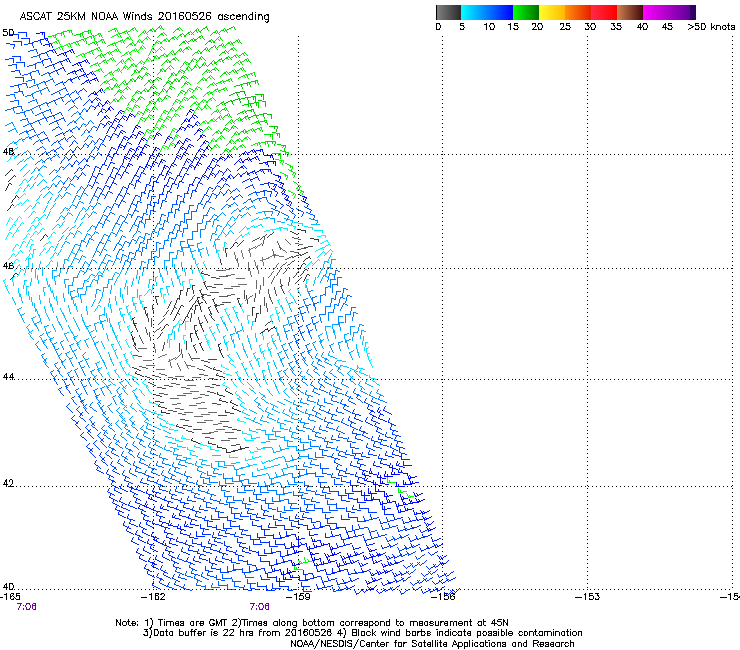The height and width of the screenshot is (650, 740).
Task: Click the colorbar label 35
Action: pos(616,27)
